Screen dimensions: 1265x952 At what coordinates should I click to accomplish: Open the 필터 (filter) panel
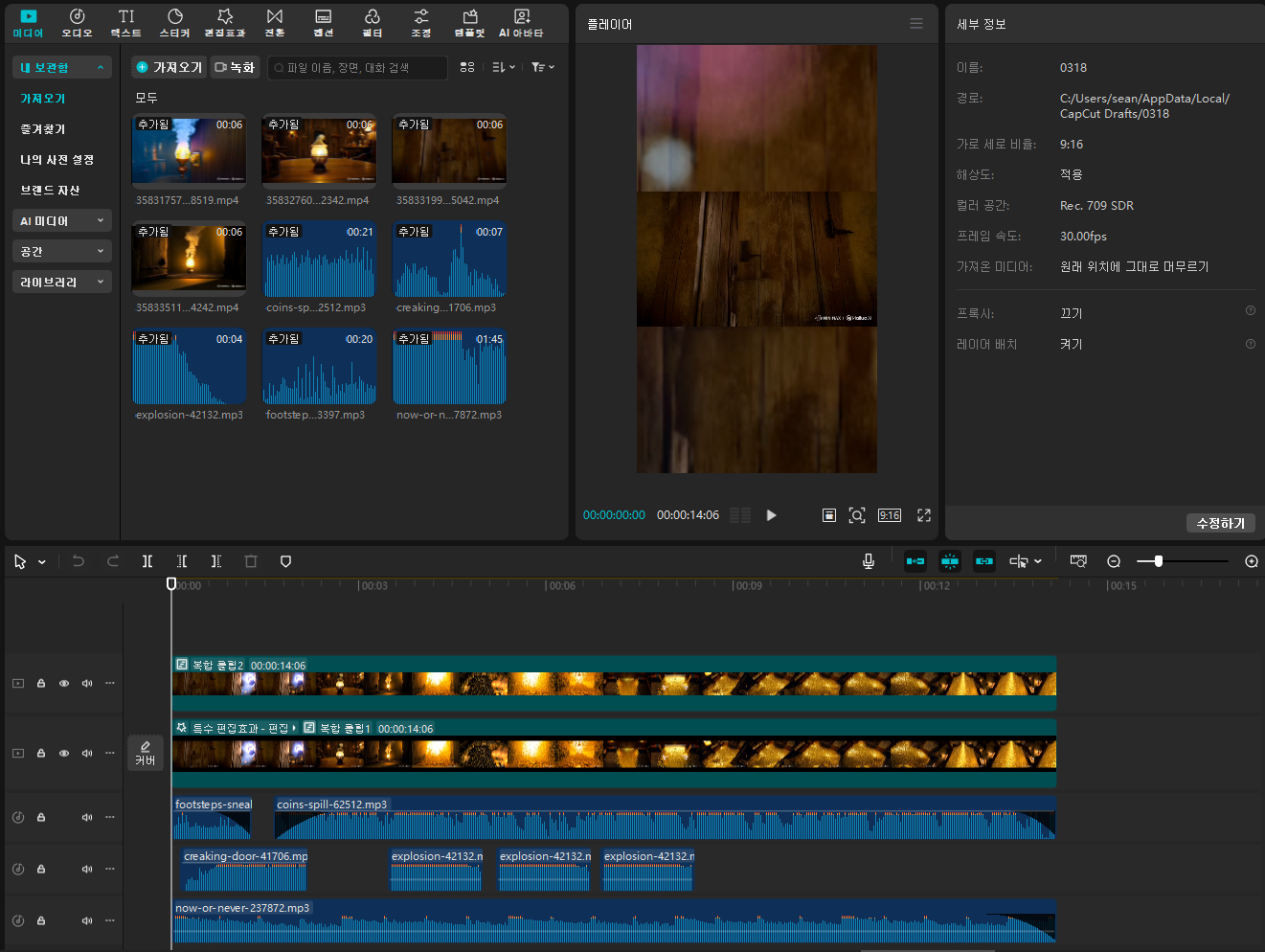372,22
